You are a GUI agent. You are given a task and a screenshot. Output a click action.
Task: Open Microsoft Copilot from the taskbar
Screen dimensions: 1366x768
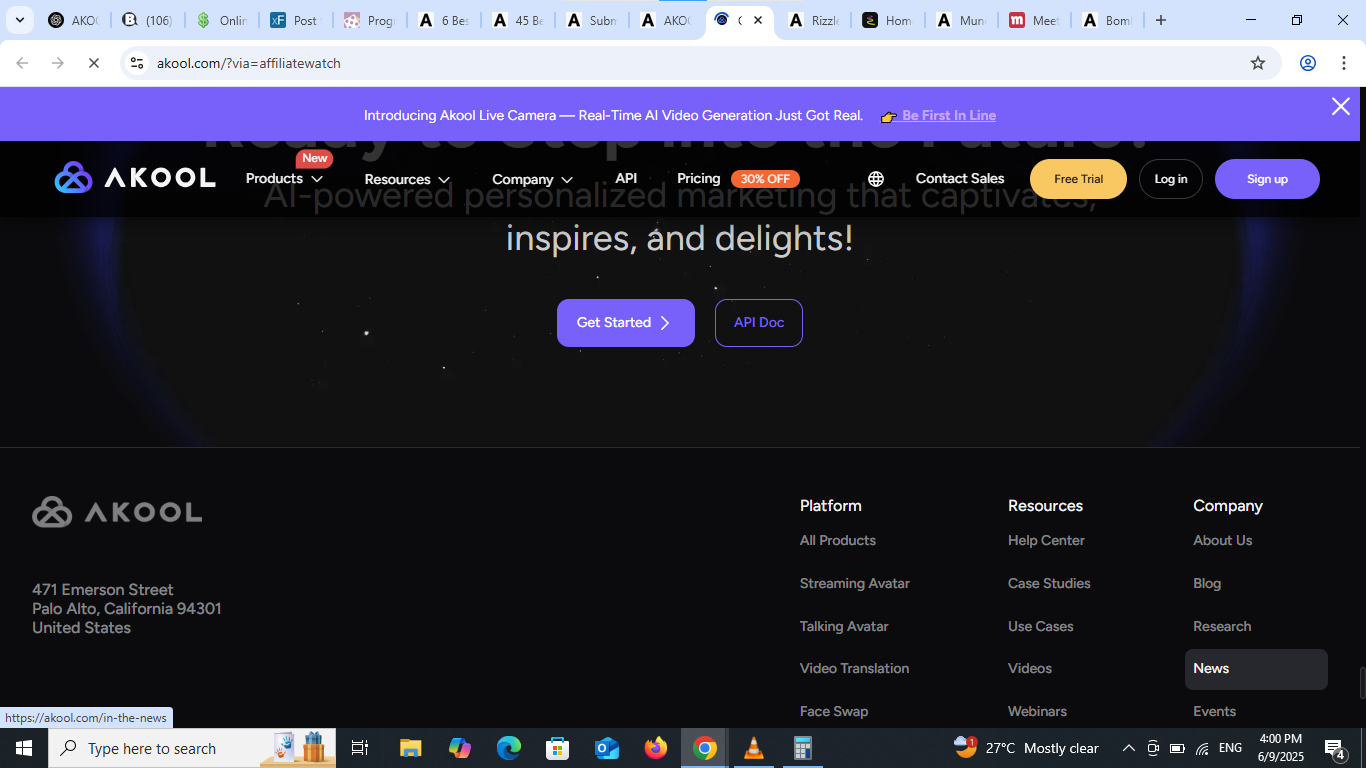(x=459, y=748)
